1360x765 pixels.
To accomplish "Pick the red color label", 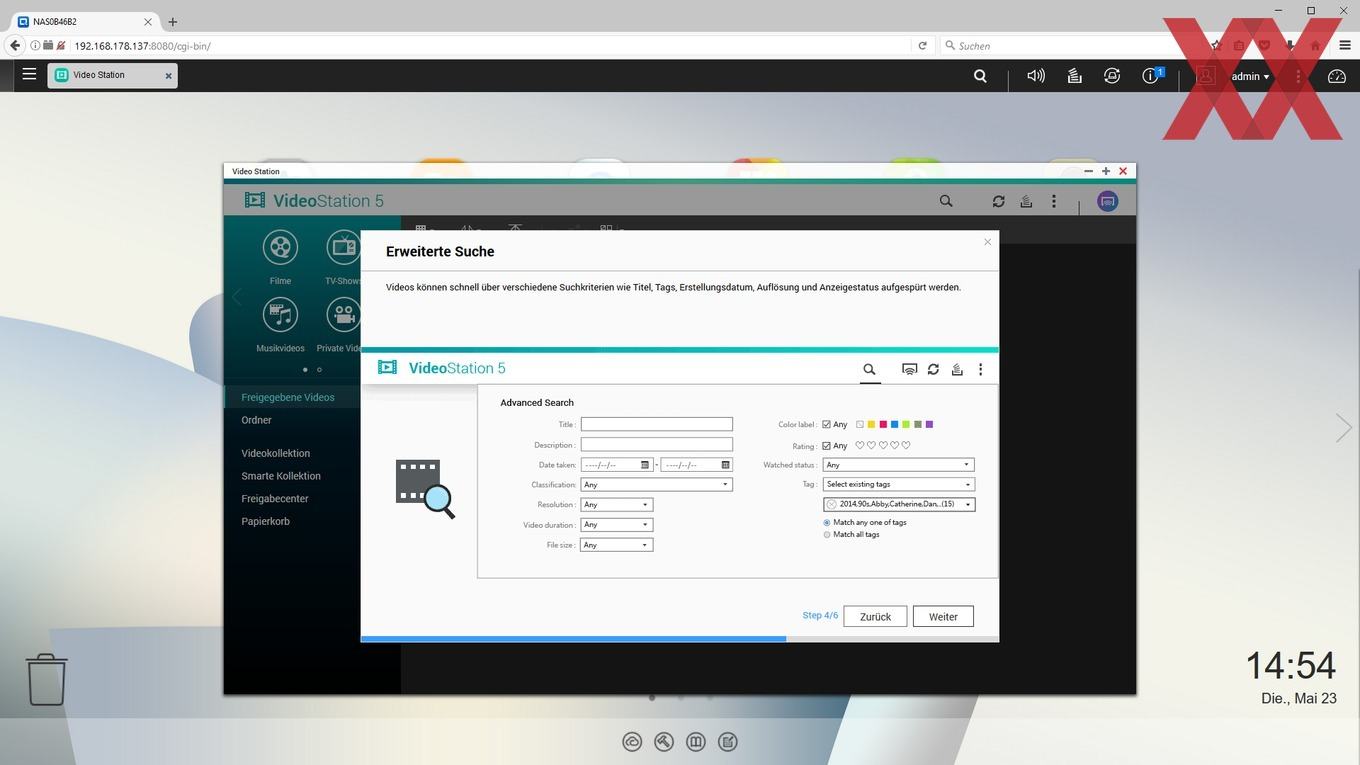I will click(883, 424).
